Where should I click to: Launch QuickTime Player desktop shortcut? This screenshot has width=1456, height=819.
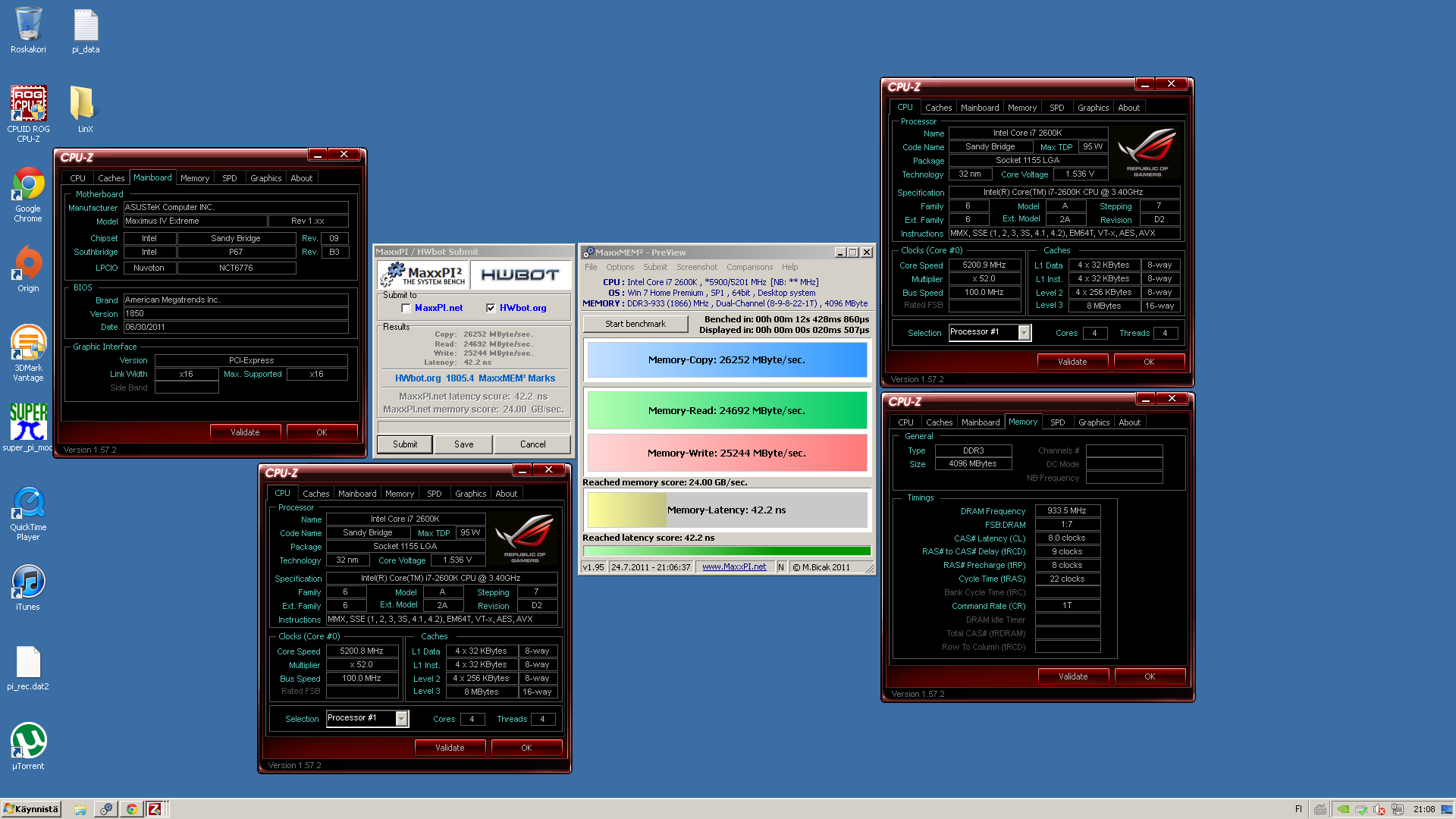click(28, 513)
